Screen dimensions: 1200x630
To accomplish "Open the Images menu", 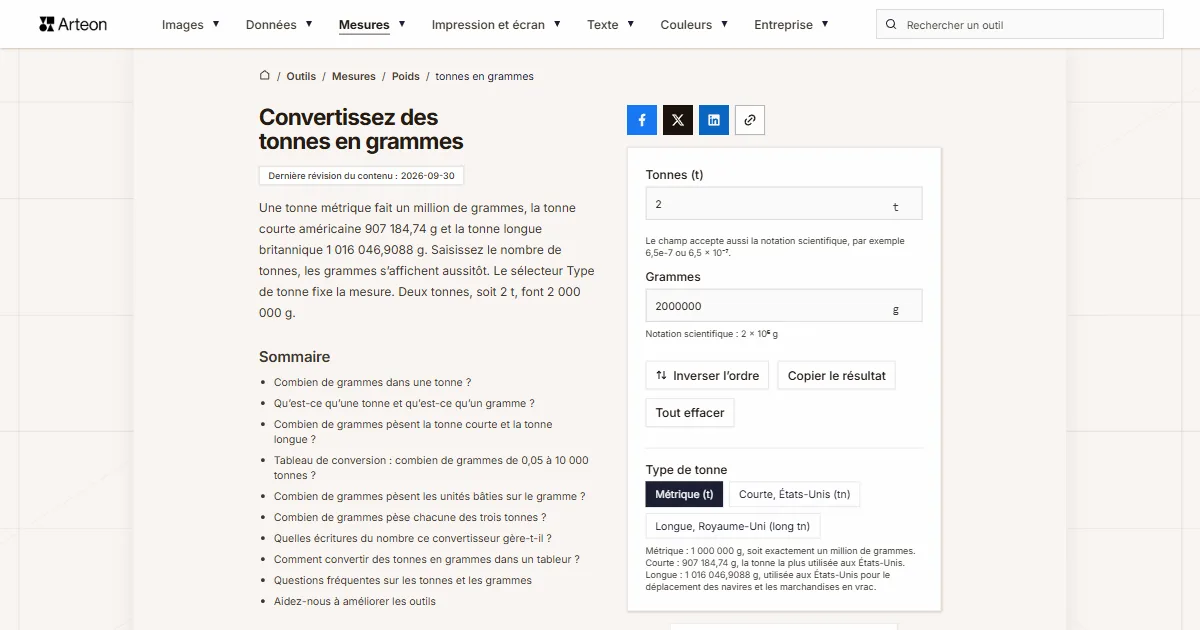I will coord(191,24).
